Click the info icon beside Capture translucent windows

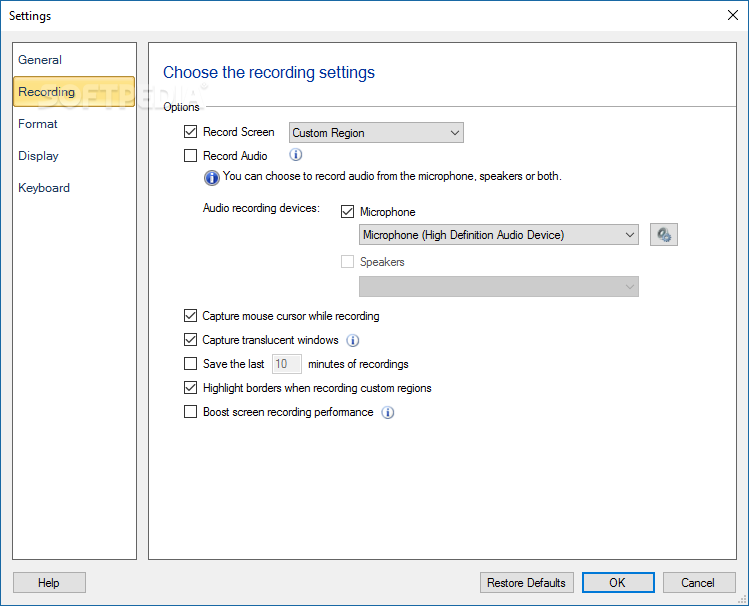(x=353, y=340)
